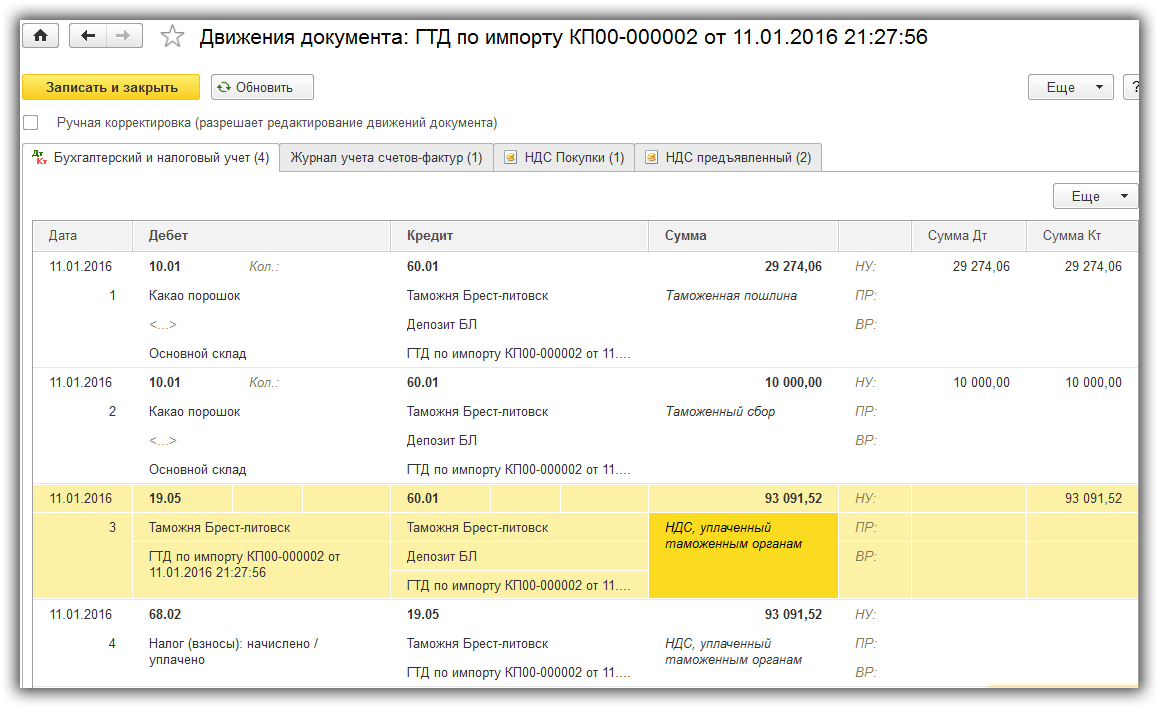Go back with the left arrow
The image size is (1159, 708).
88,36
